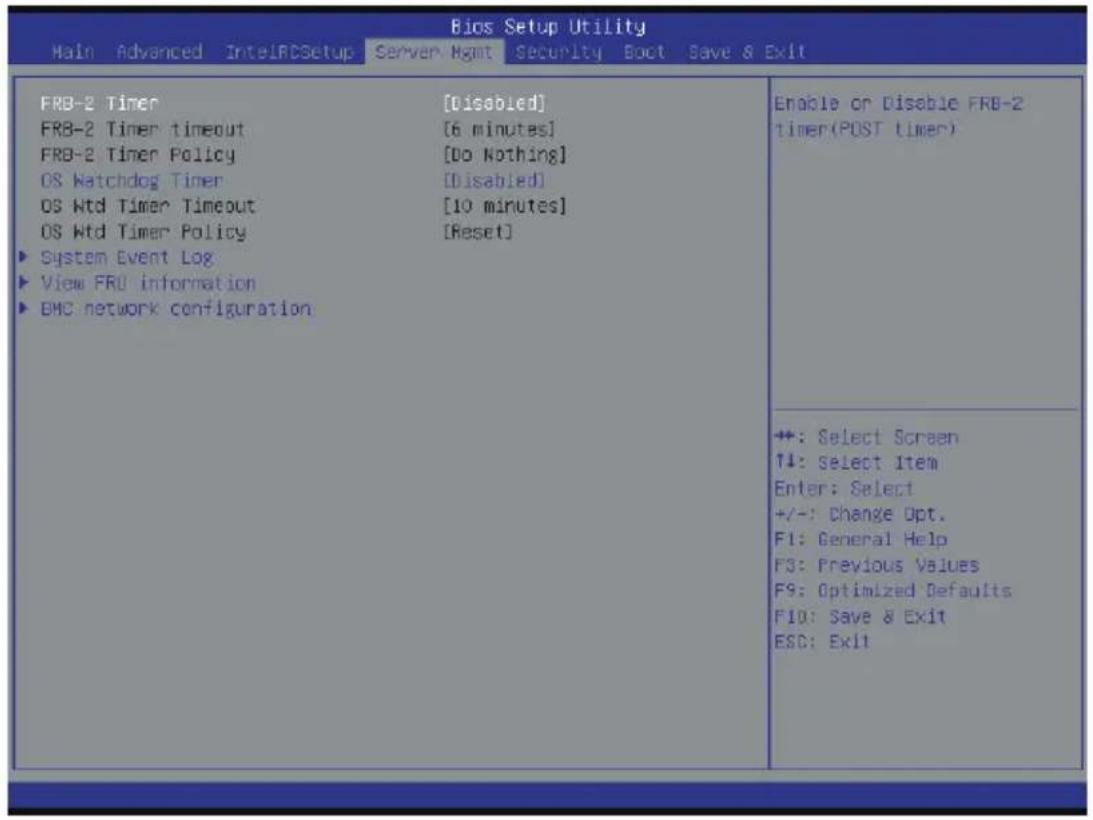
Task: Select the Server Mgmt tab
Action: pos(434,52)
